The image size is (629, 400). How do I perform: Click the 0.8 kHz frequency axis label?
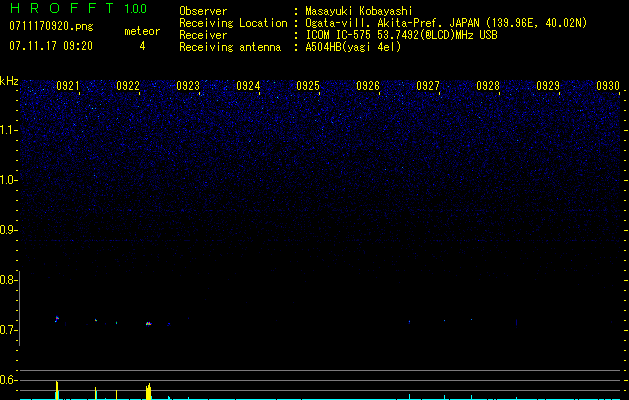[8, 280]
